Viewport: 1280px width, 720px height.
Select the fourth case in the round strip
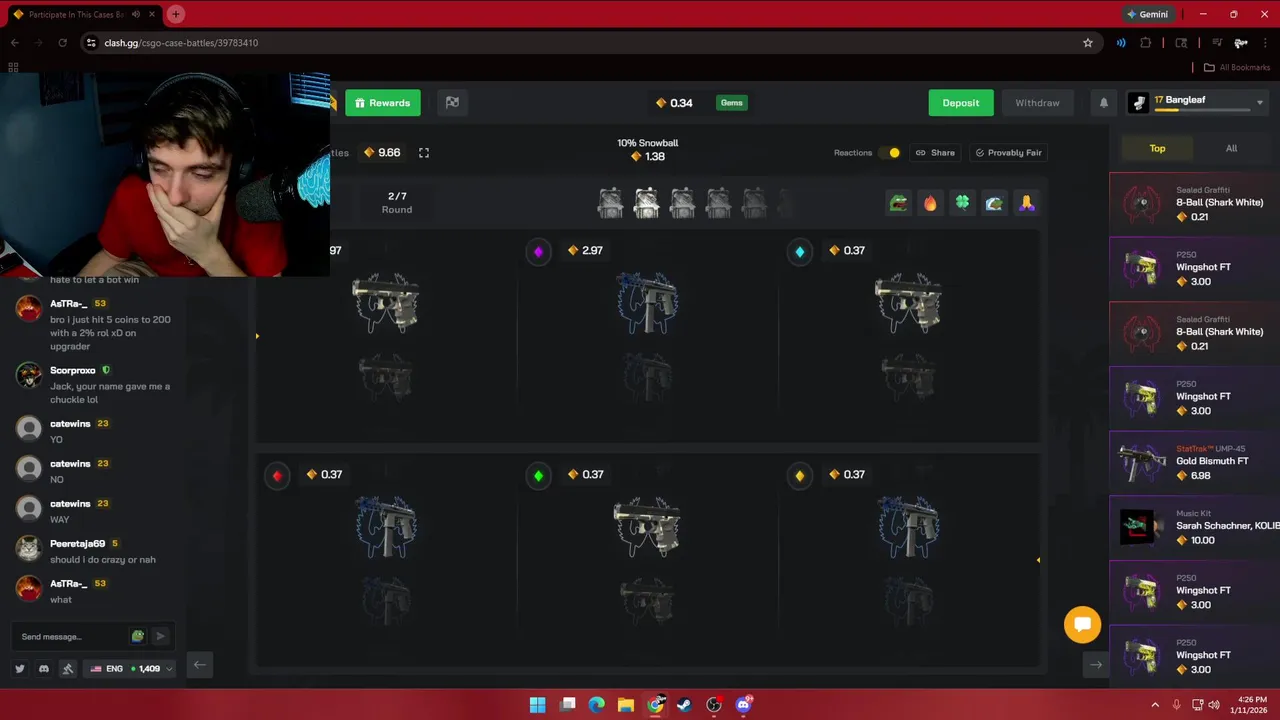click(x=718, y=203)
